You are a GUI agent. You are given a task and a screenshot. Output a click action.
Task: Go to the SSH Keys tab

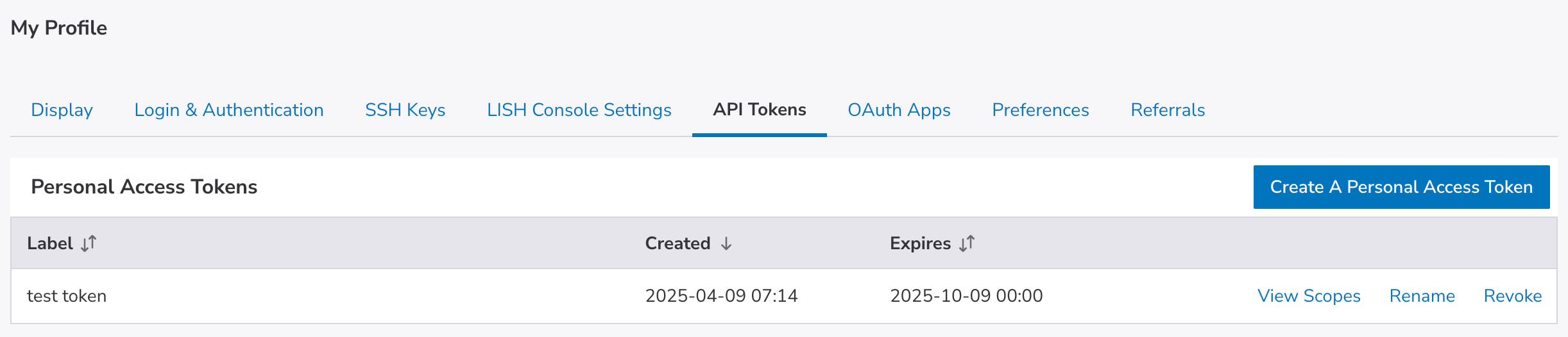(405, 110)
